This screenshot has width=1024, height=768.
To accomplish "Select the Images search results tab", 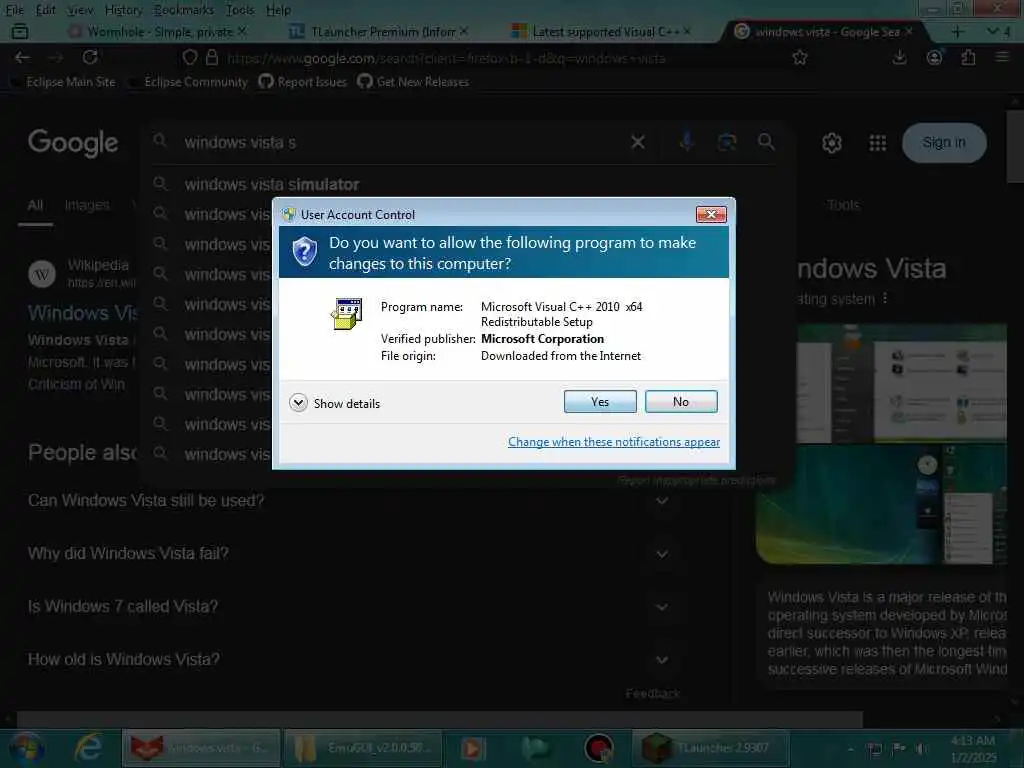I will click(87, 205).
